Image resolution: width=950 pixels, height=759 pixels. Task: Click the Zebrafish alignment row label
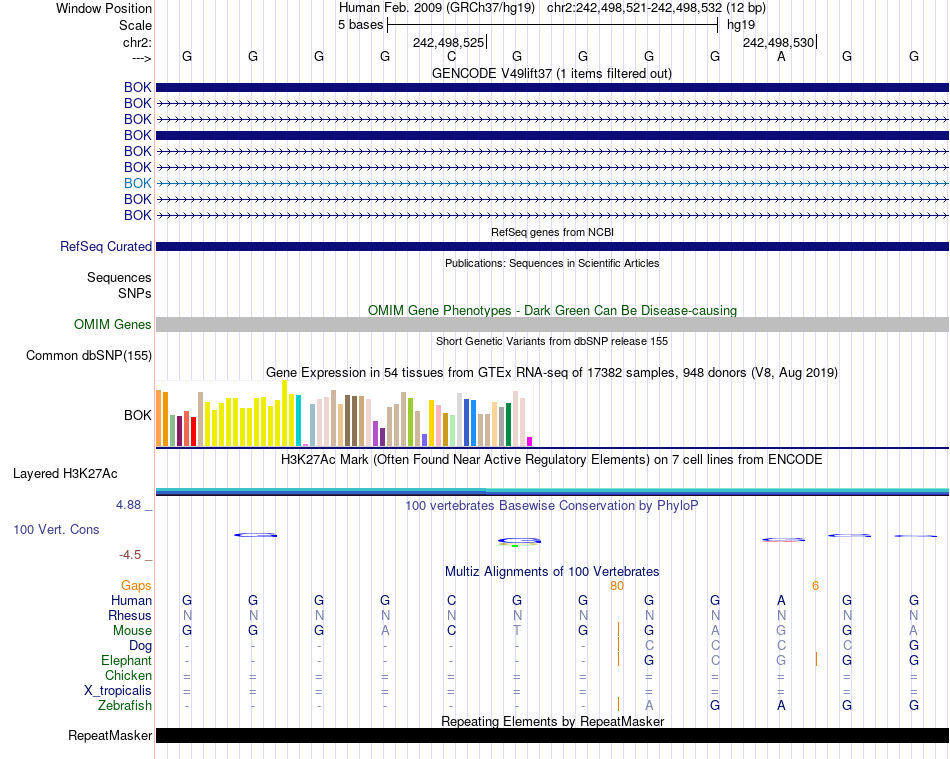[x=125, y=705]
